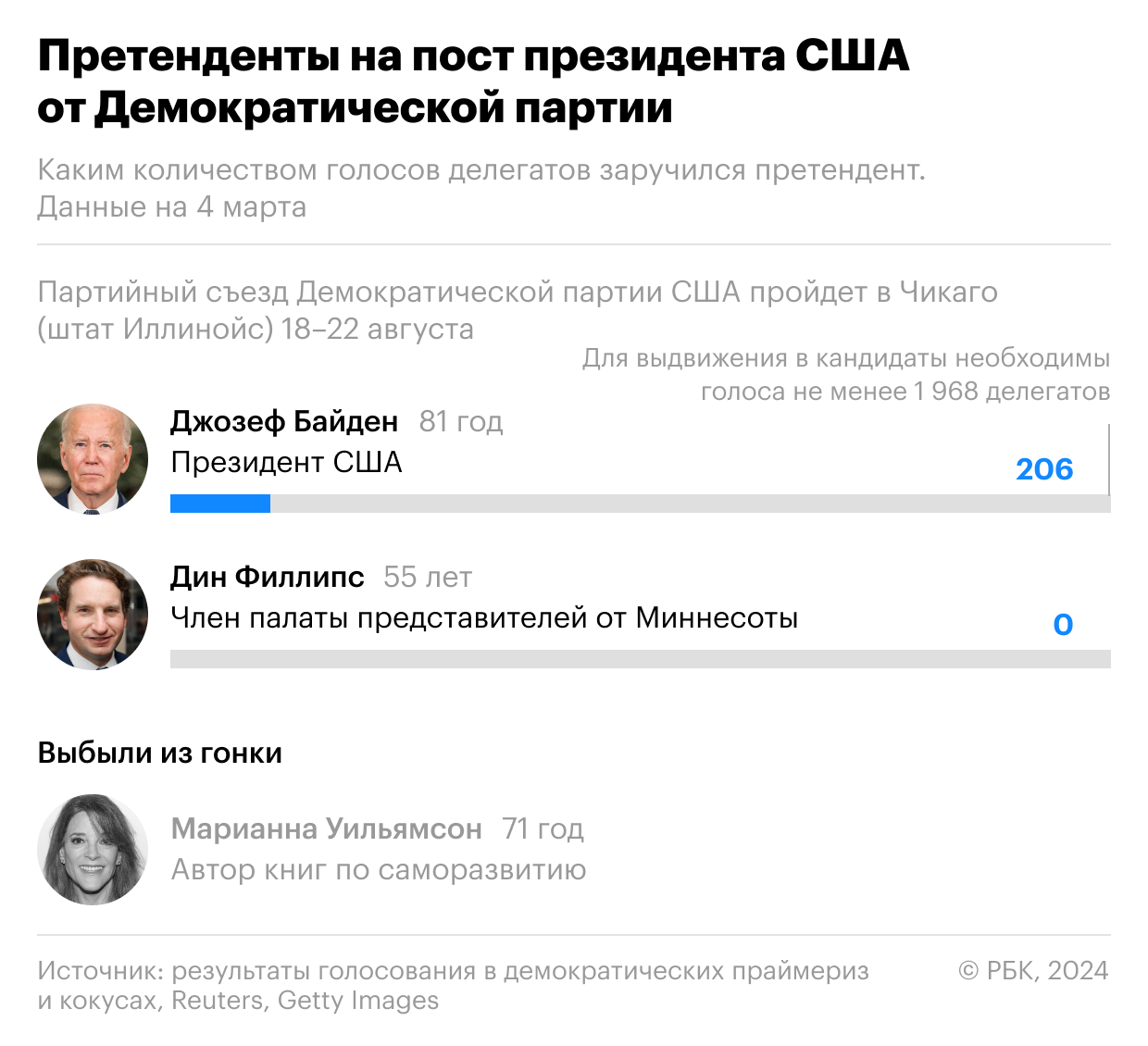Click the blue filled part of Biden's bar
1148x1046 pixels.
click(x=220, y=504)
